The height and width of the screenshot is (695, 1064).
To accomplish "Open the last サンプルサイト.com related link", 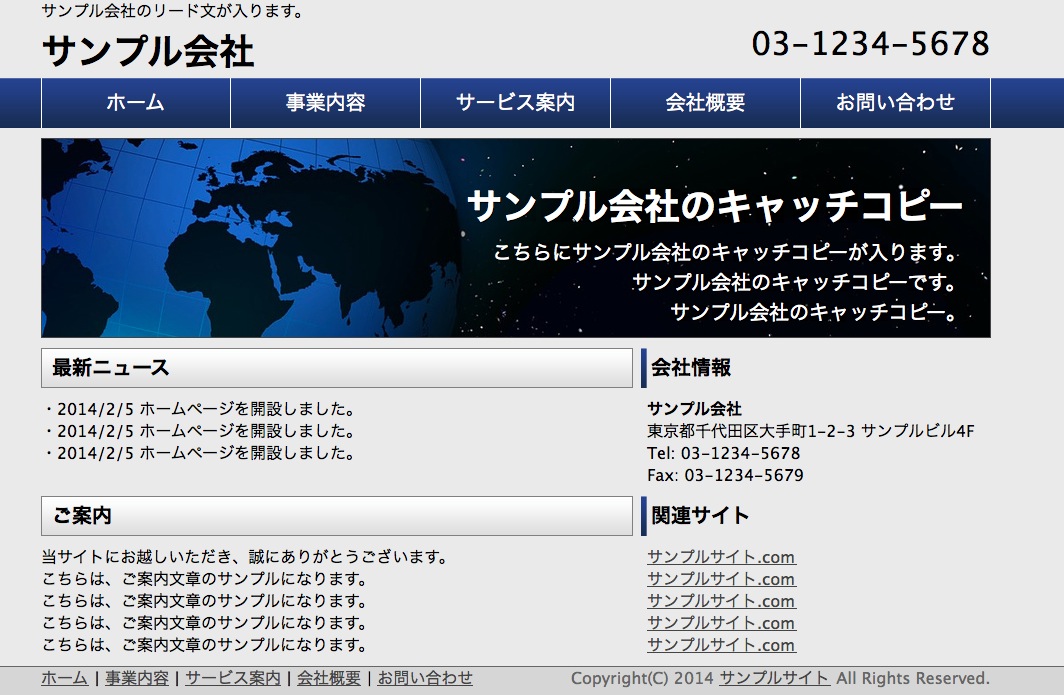I will coord(721,645).
